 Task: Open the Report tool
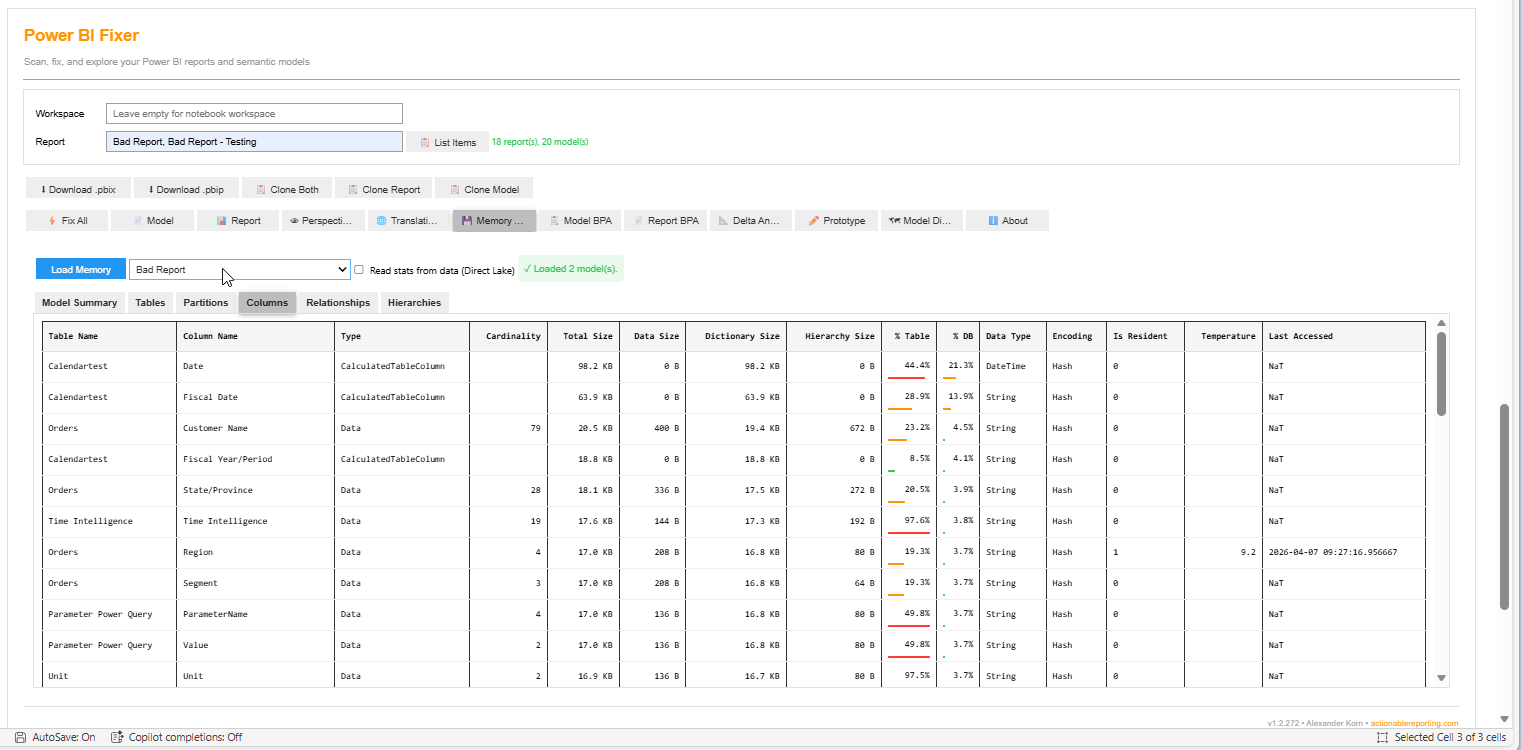(x=237, y=220)
